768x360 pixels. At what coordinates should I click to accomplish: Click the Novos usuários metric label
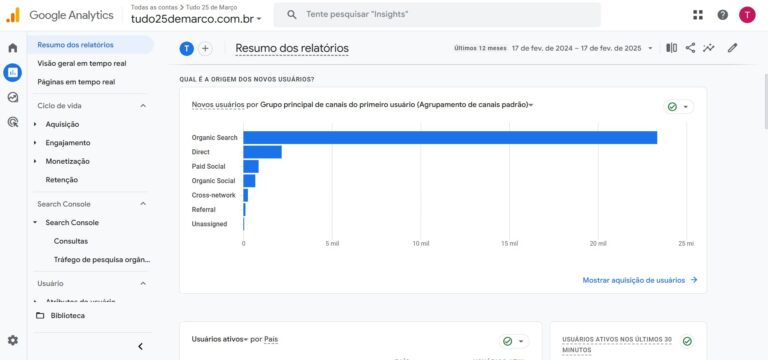click(x=218, y=104)
